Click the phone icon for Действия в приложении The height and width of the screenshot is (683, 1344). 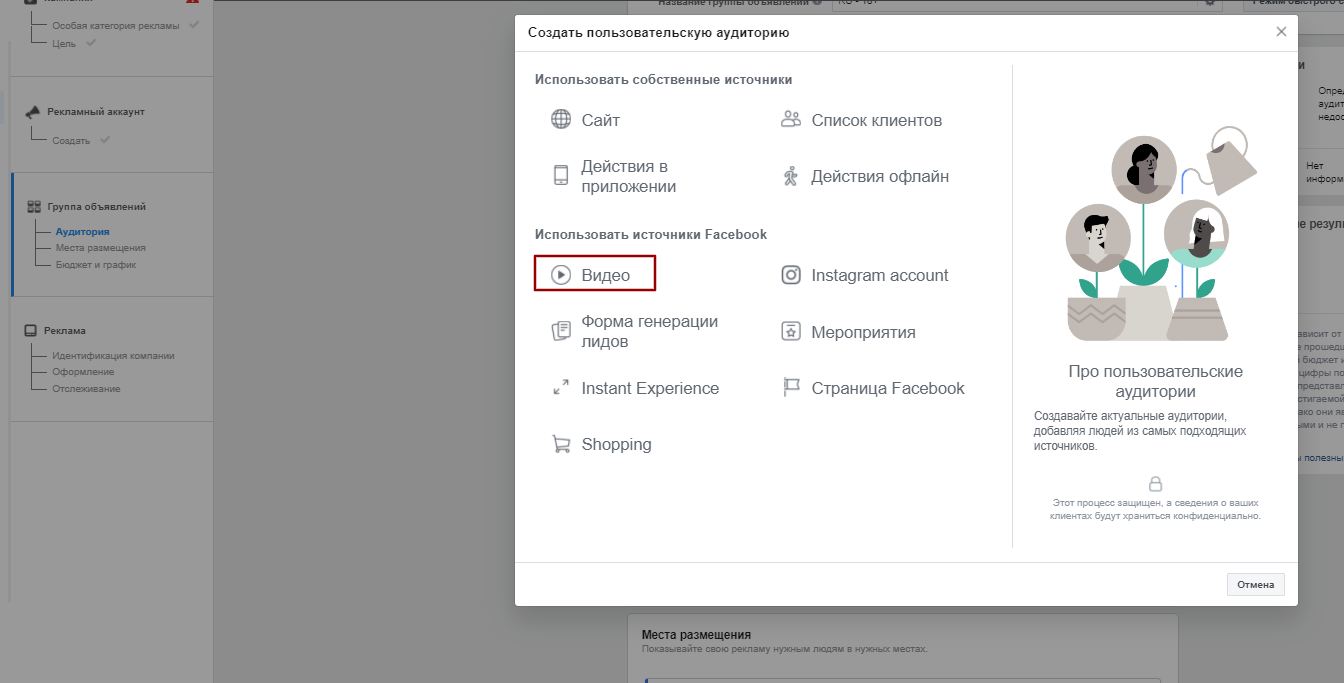(561, 175)
